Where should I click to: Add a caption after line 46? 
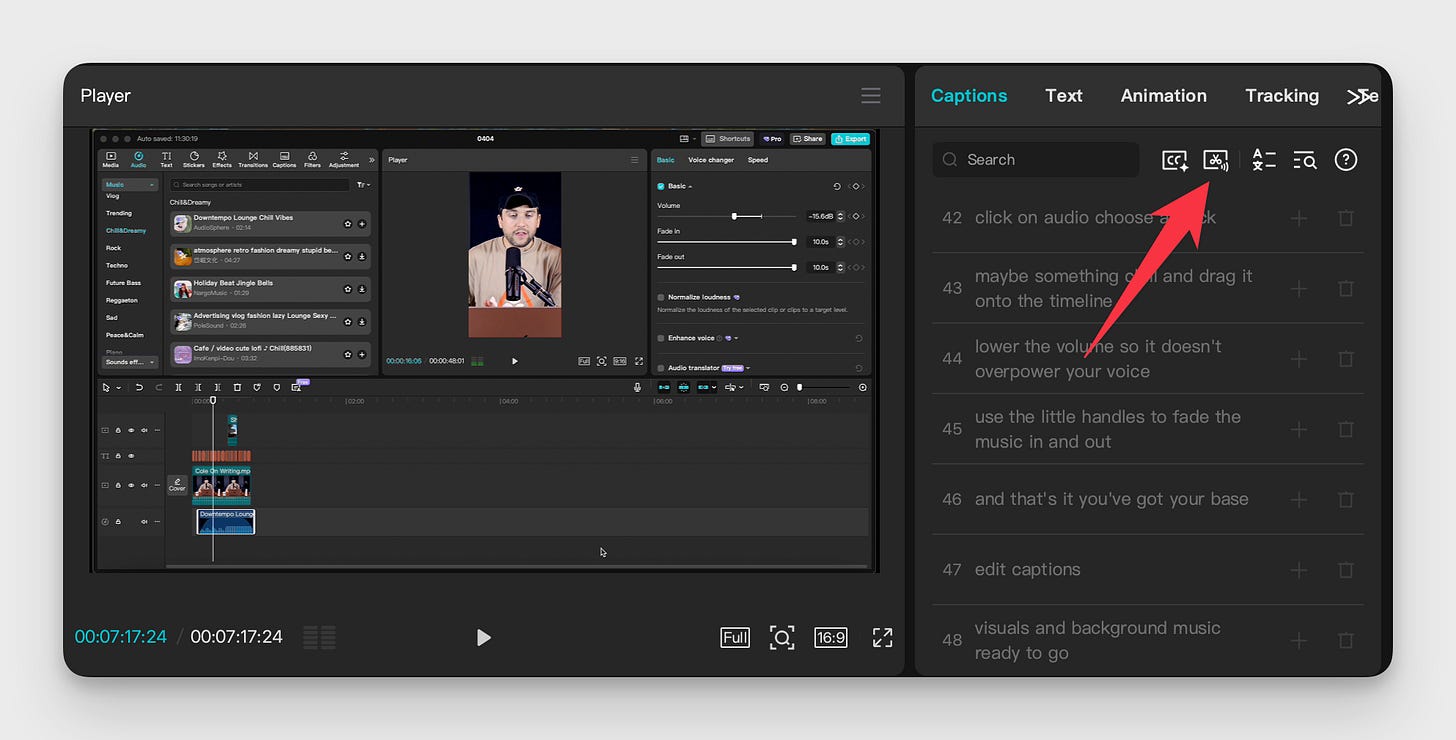1299,499
